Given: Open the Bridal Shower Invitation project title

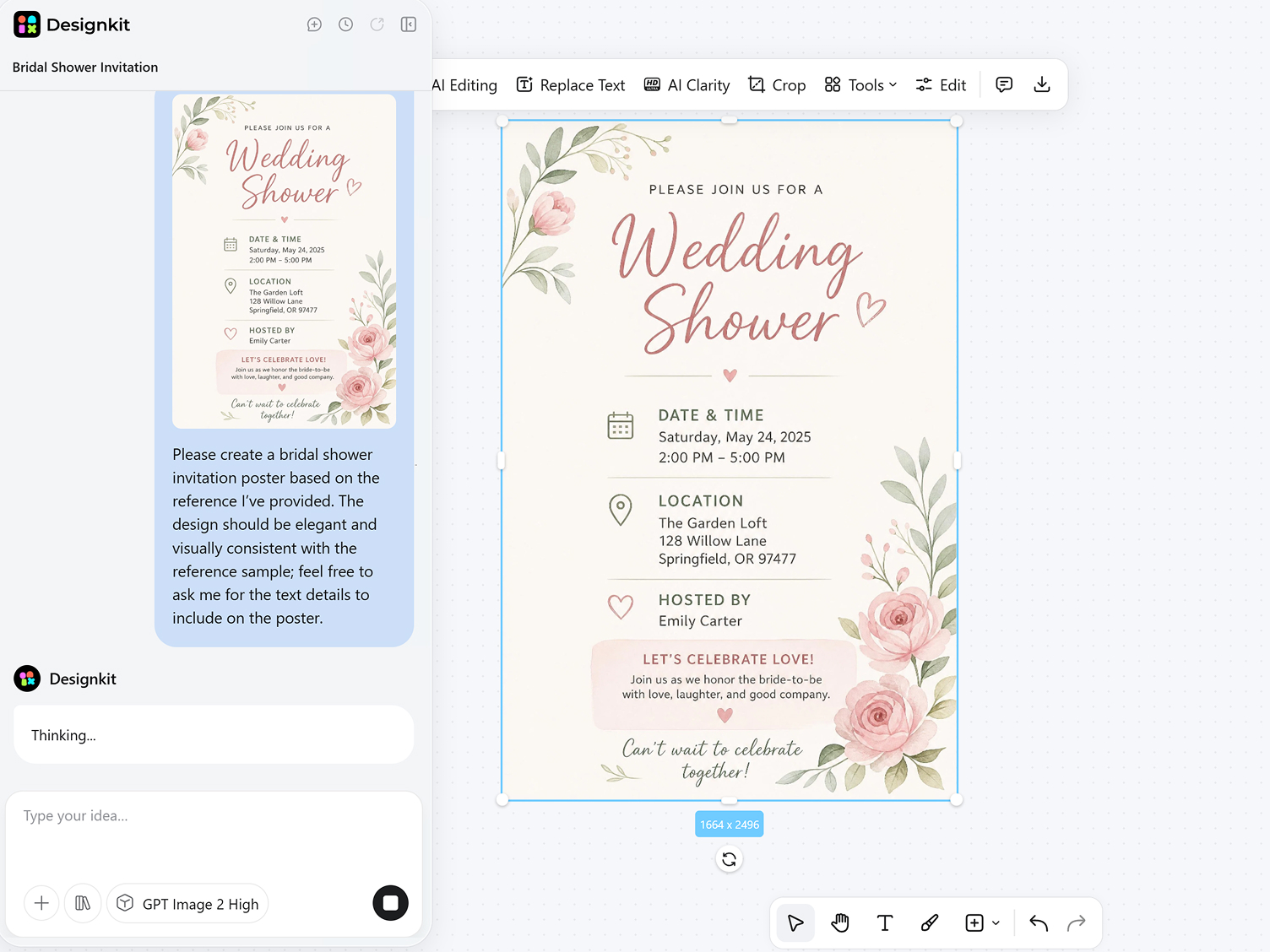Looking at the screenshot, I should 85,68.
